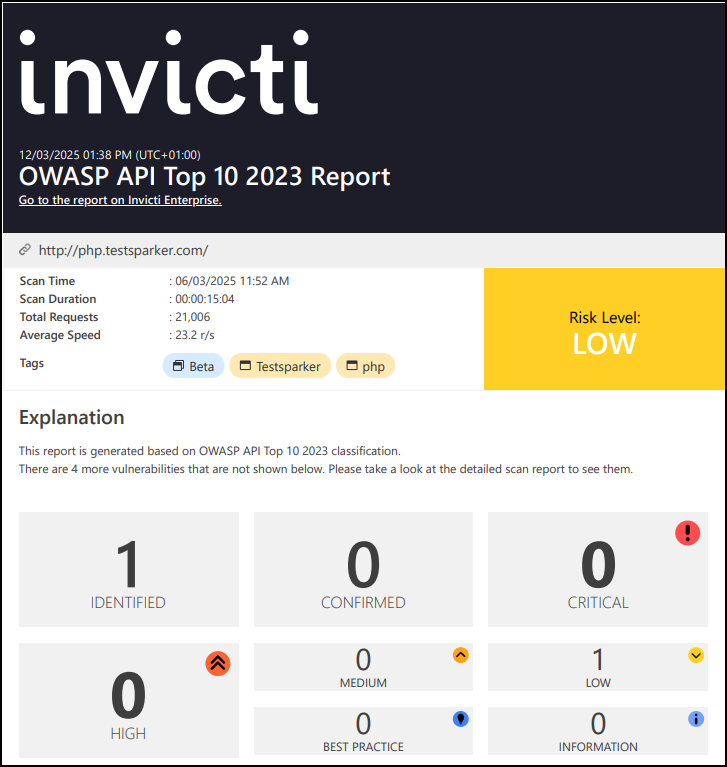727x767 pixels.
Task: Click the Risk Level LOW yellow panel
Action: (x=604, y=329)
